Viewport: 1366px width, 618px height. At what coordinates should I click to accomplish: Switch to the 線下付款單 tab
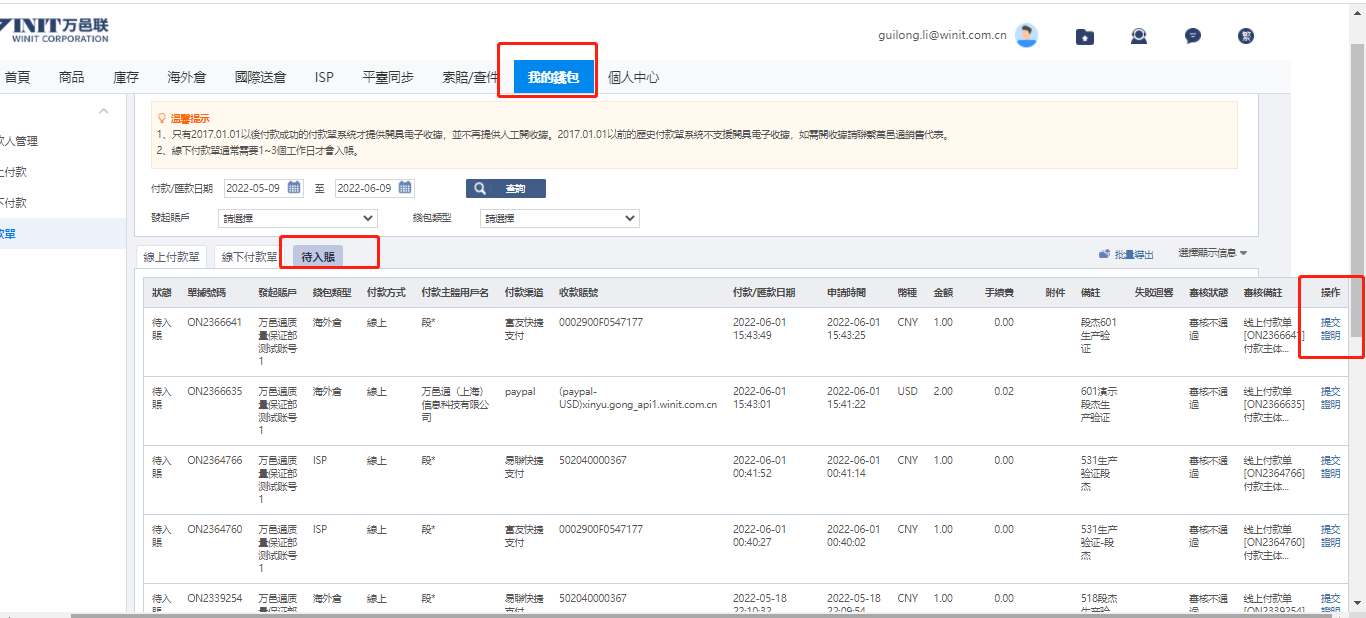[x=249, y=257]
